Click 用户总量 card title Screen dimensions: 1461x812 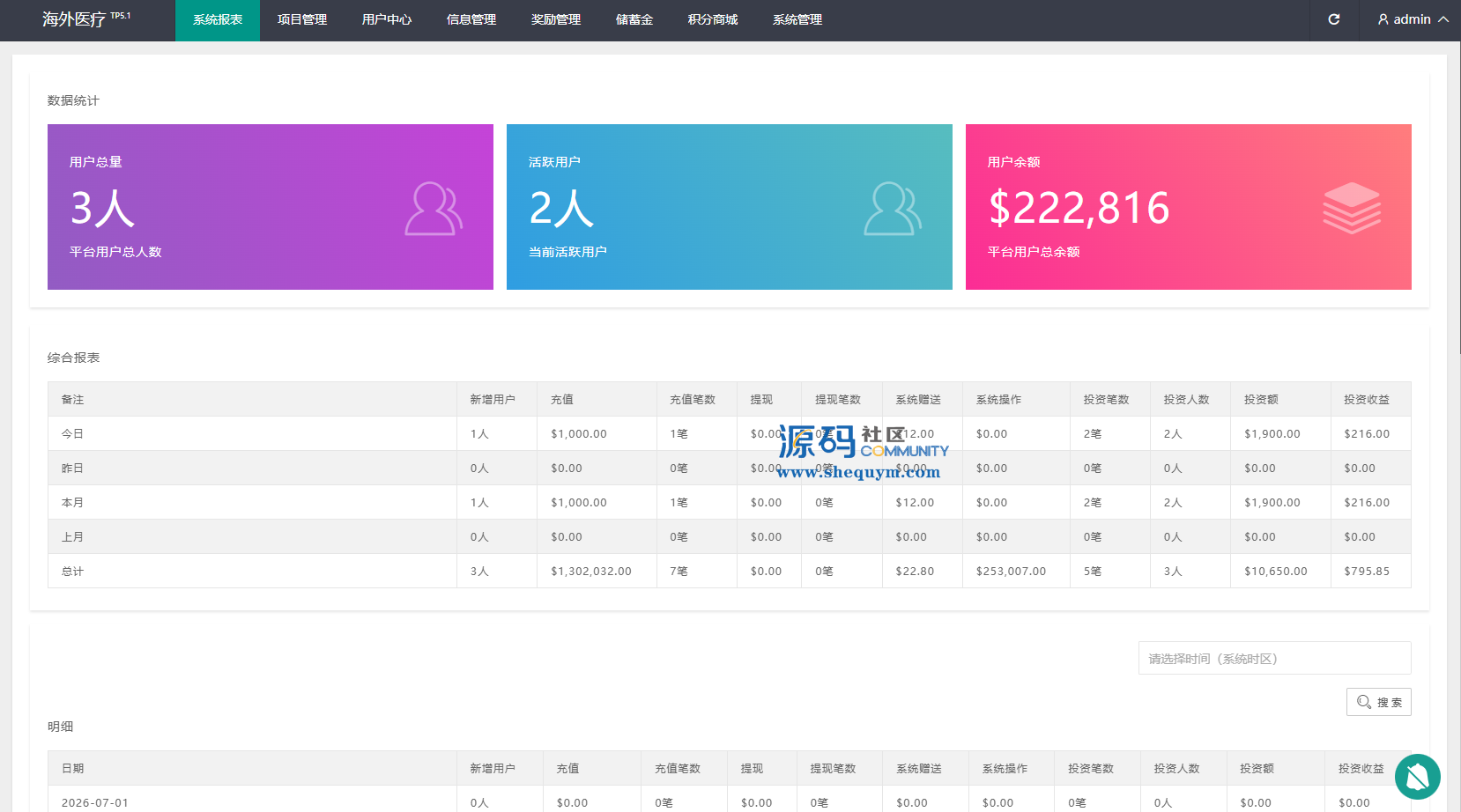pos(96,162)
